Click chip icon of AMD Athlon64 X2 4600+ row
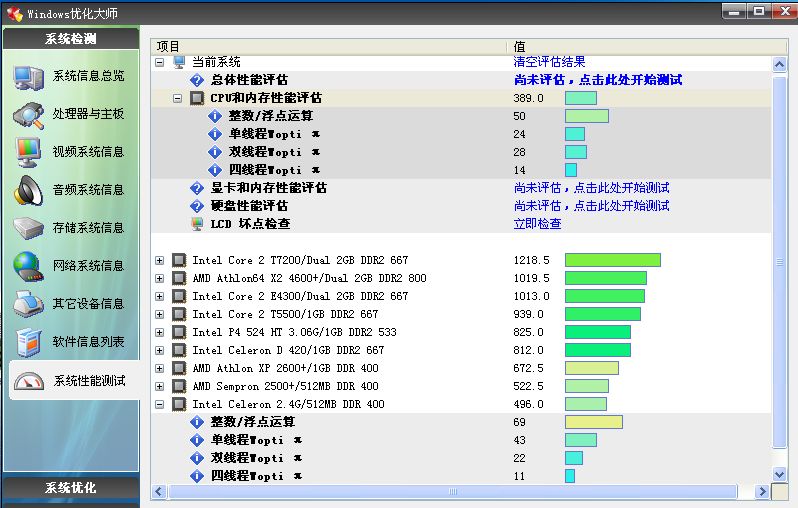This screenshot has height=508, width=798. pyautogui.click(x=179, y=278)
